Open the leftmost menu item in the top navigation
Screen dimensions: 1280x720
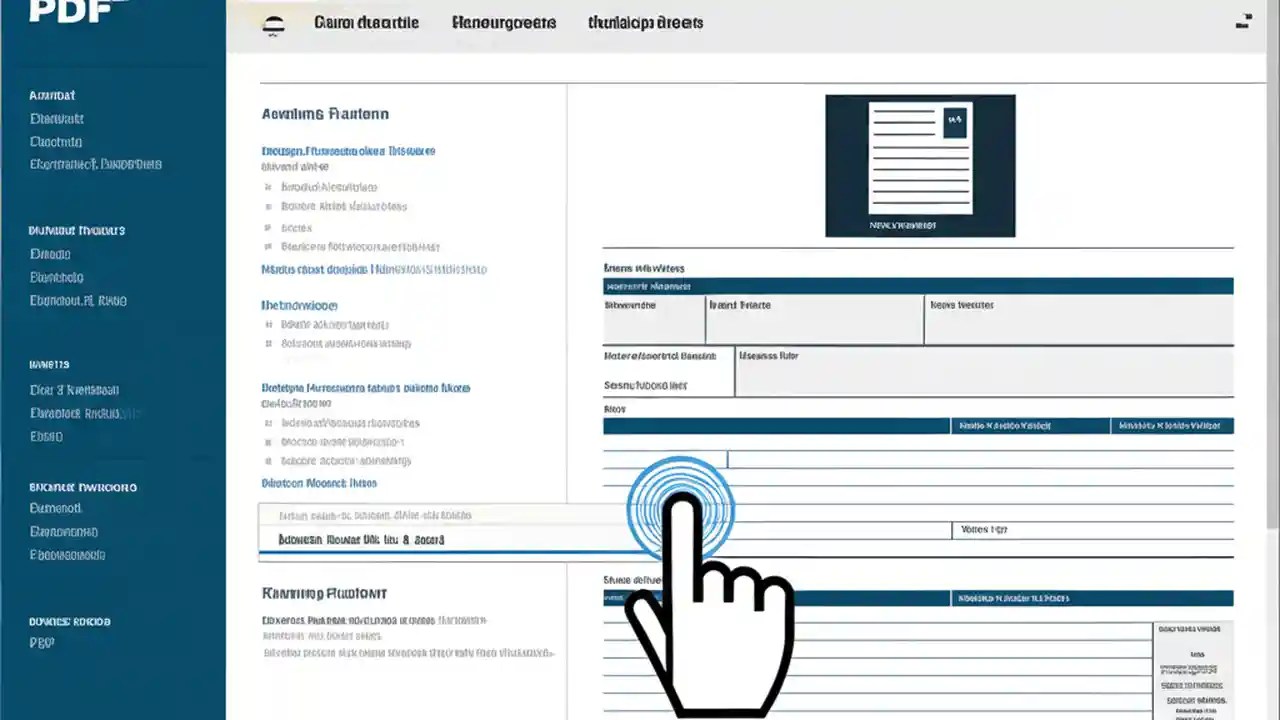click(365, 22)
